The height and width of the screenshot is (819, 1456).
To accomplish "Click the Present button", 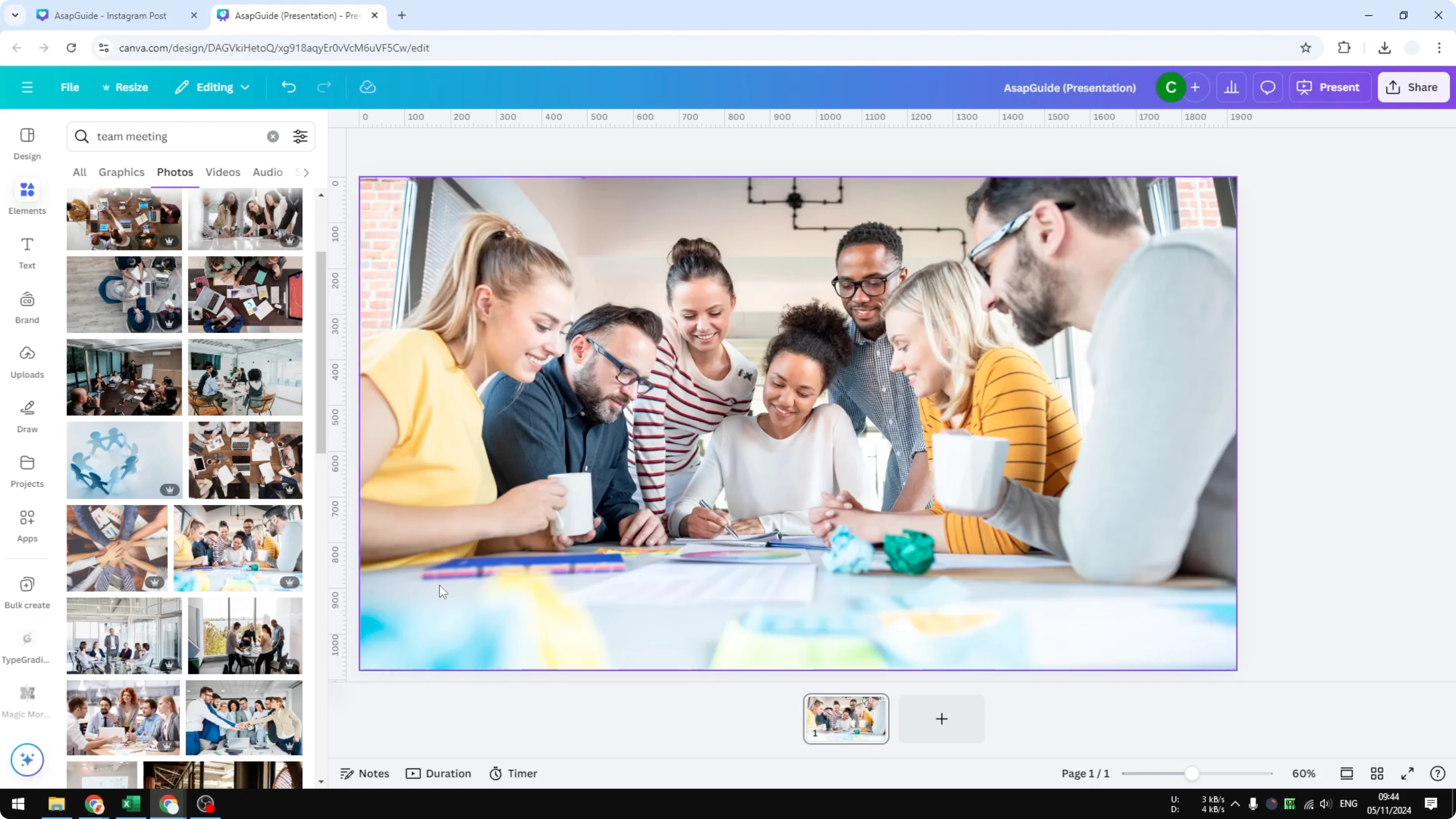I will coord(1330,87).
